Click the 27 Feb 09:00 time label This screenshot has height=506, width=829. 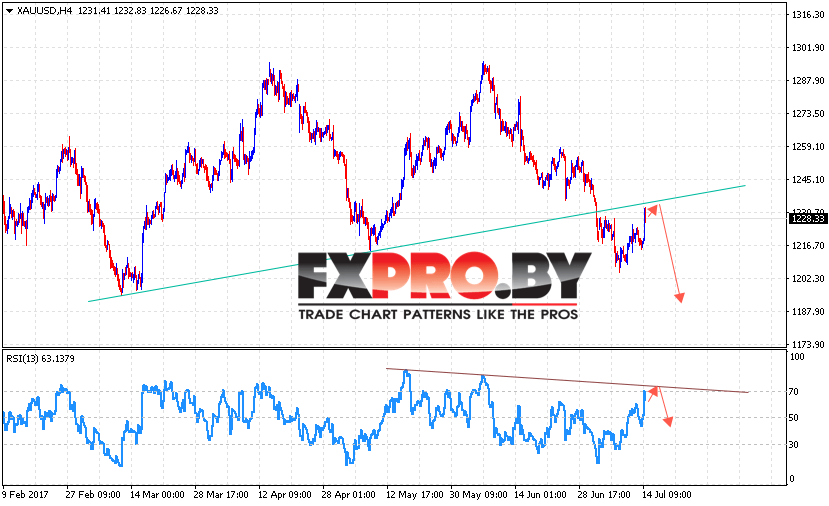tap(93, 495)
